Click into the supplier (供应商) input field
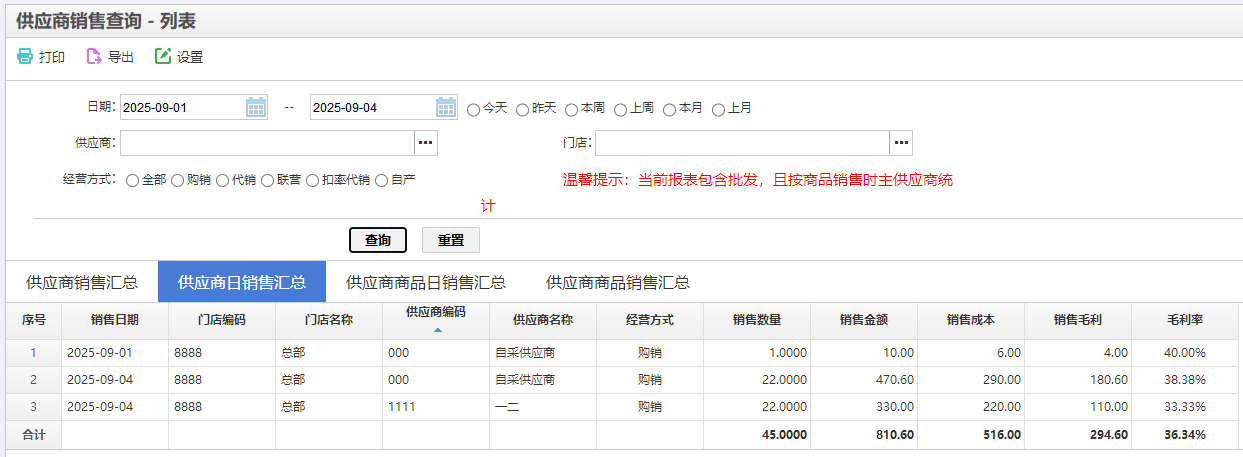Viewport: 1243px width, 457px height. coord(266,143)
